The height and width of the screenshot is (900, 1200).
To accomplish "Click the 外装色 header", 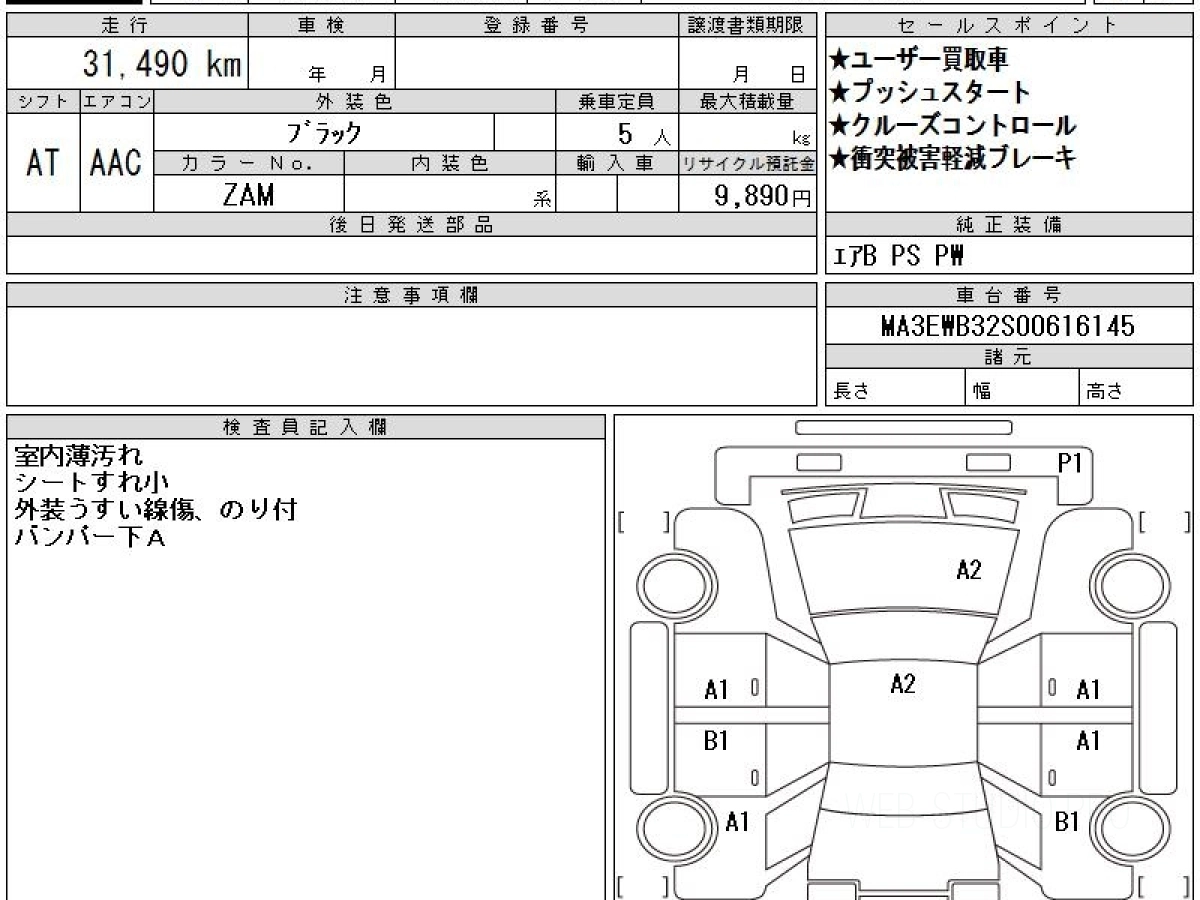I will [355, 101].
